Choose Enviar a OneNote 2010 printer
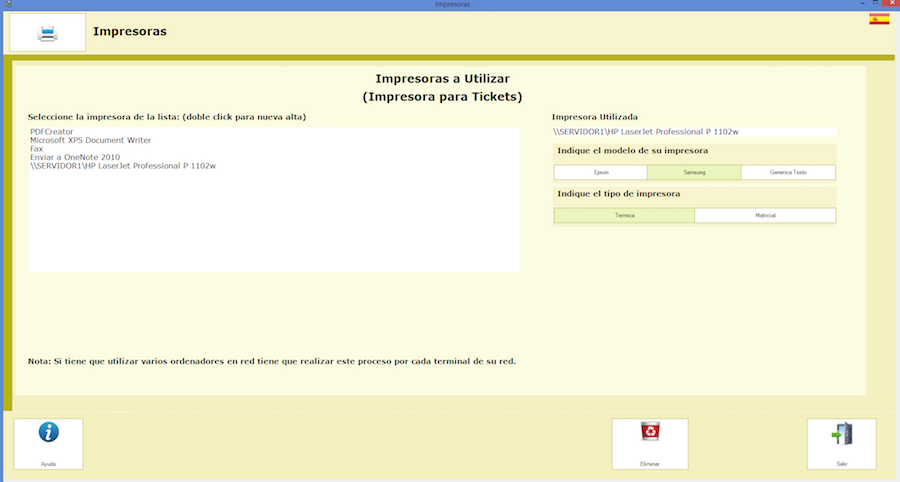The height and width of the screenshot is (482, 900). (x=75, y=157)
